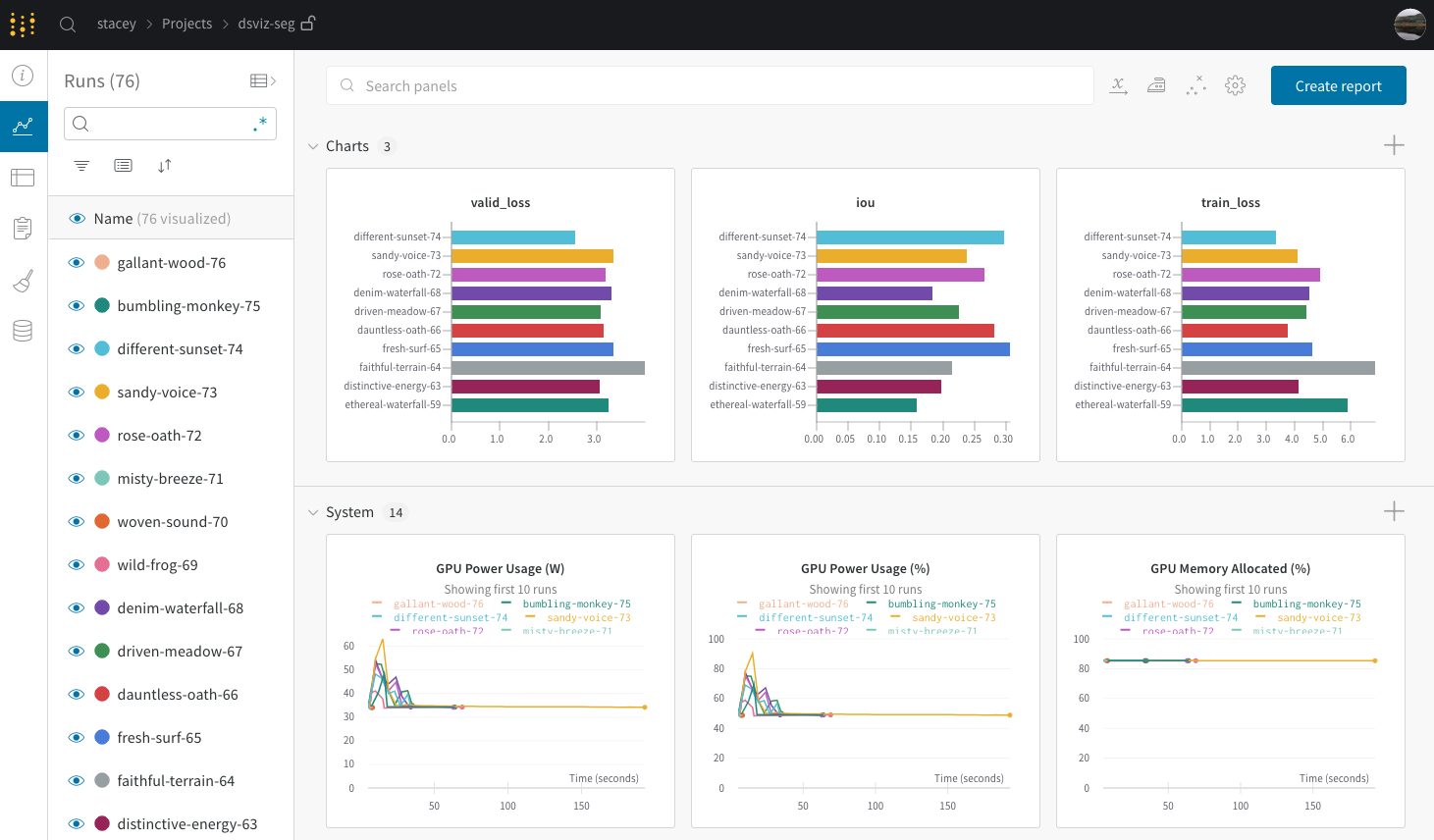Open the reports clipboard sidebar icon
This screenshot has width=1434, height=840.
click(23, 229)
